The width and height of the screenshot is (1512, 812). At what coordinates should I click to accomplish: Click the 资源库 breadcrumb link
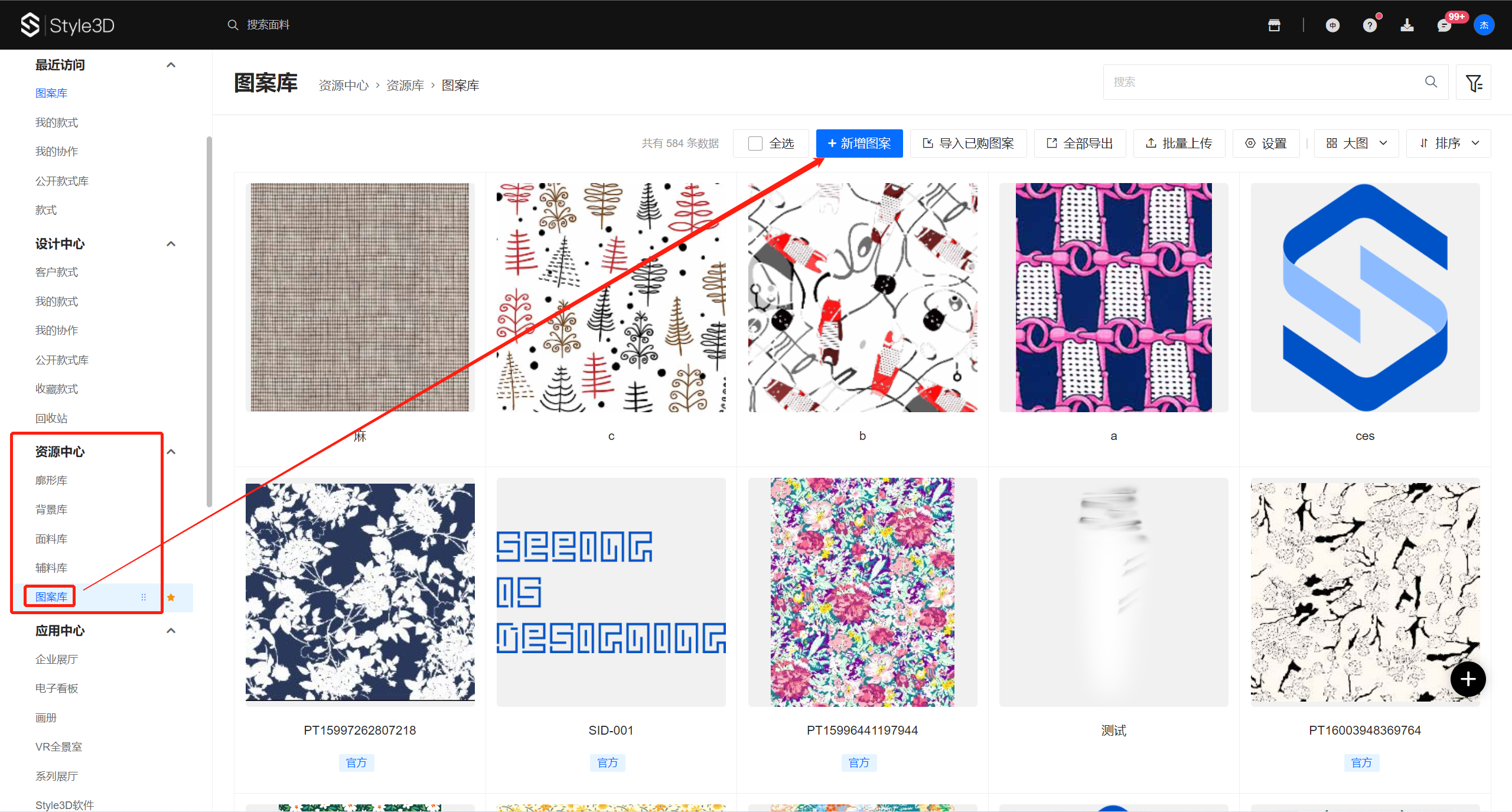[405, 86]
